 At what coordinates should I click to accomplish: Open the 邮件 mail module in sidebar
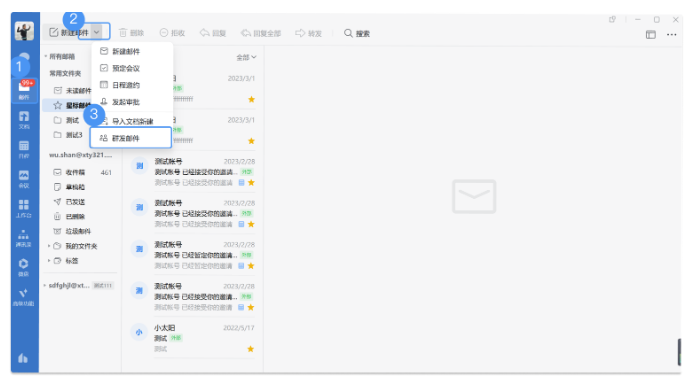click(x=24, y=90)
